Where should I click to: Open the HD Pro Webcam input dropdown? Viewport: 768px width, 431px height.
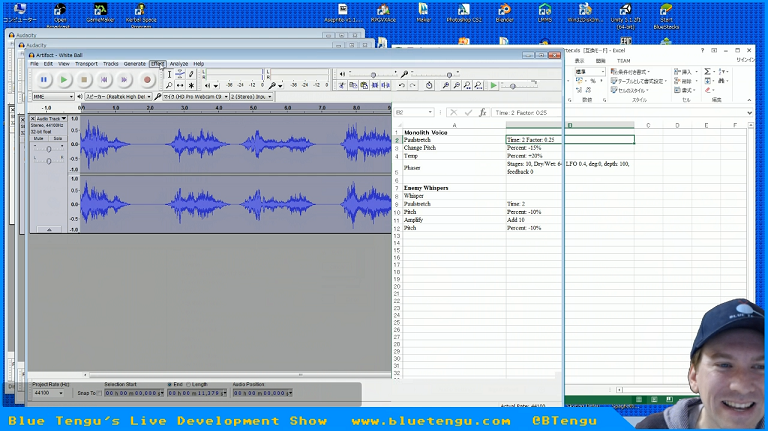pos(196,96)
